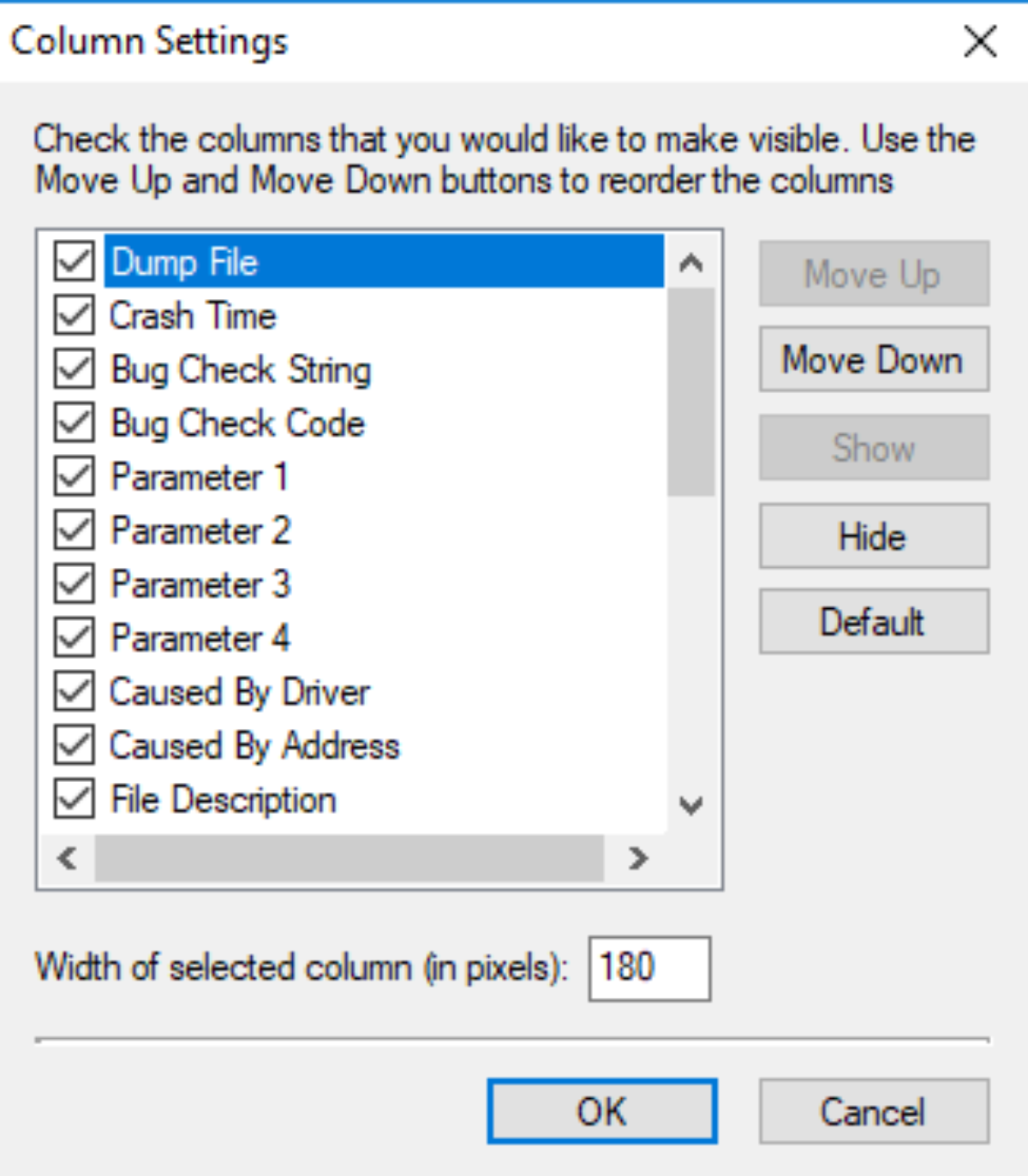Click the column width input field
Viewport: 1028px width, 1176px height.
click(648, 968)
